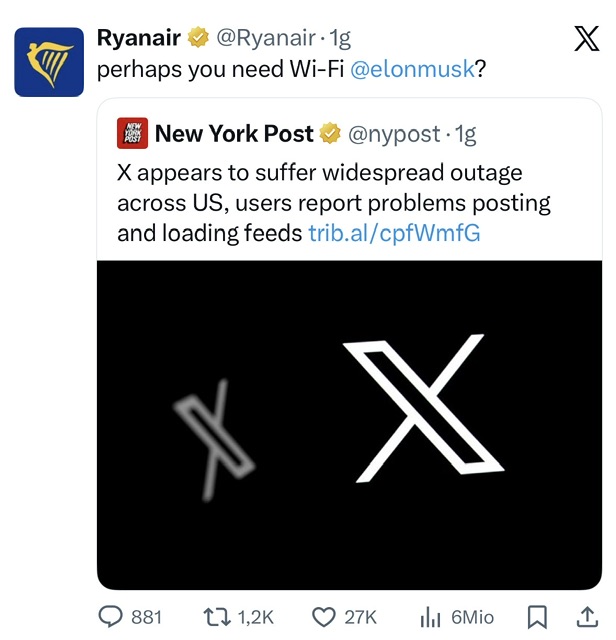View tweet analytics bar chart icon
This screenshot has width=616, height=640.
click(x=431, y=616)
